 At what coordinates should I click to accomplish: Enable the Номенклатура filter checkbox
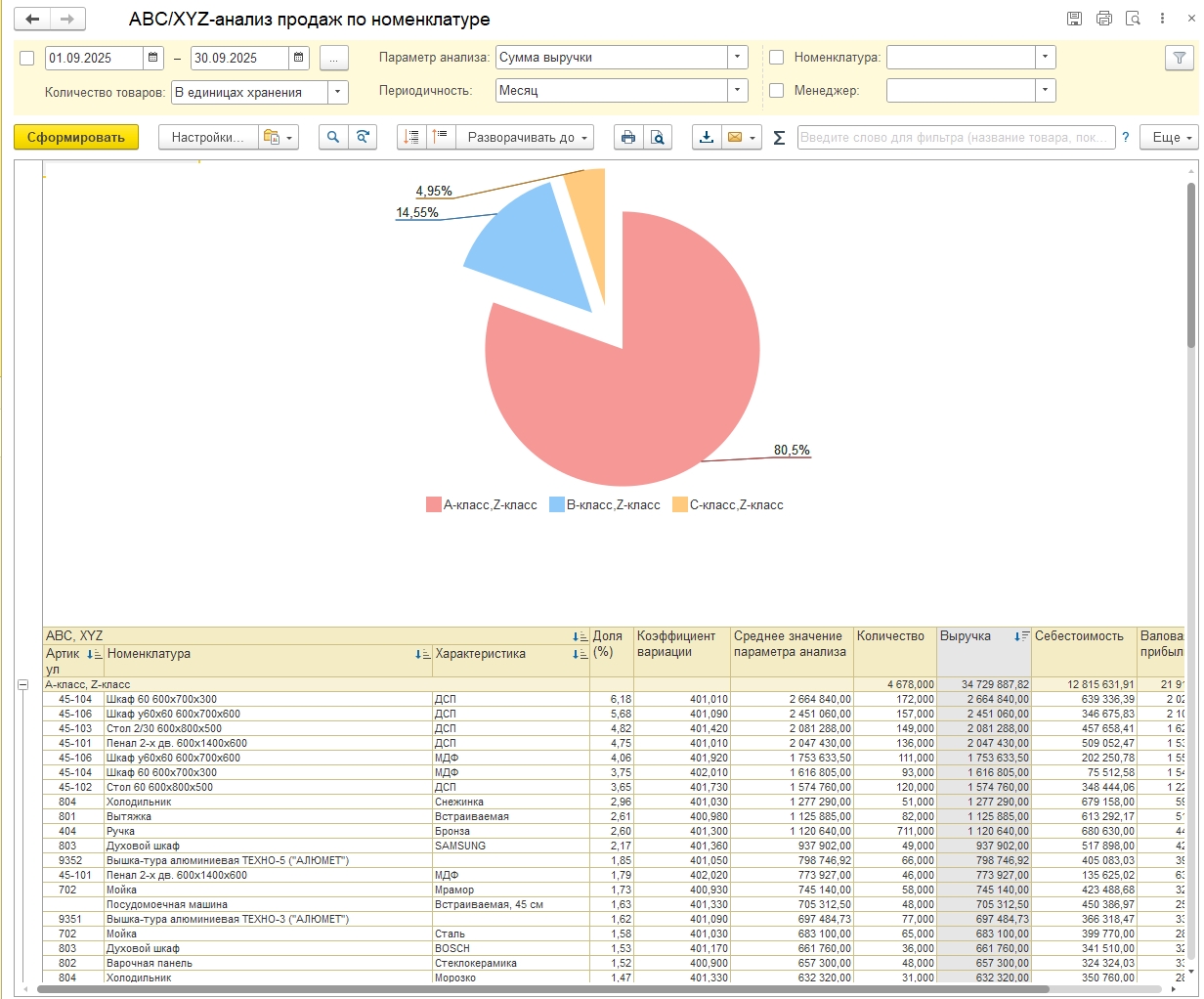777,58
